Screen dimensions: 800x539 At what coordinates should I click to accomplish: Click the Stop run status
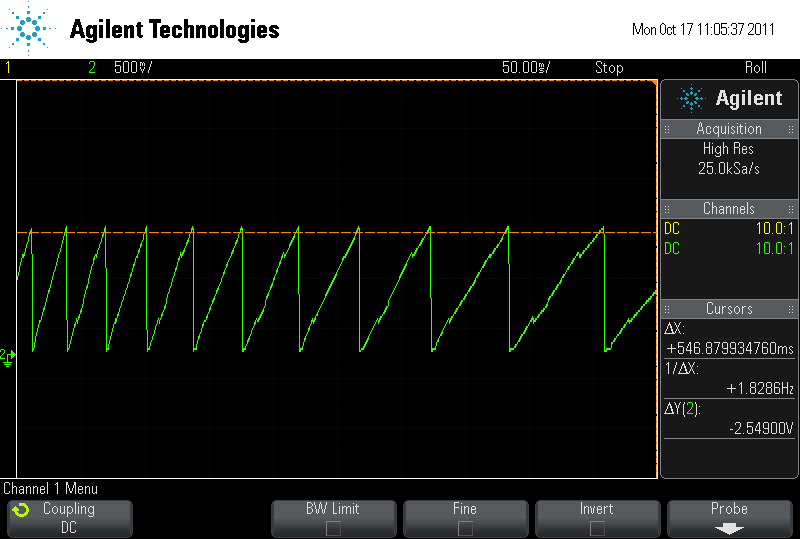(609, 67)
